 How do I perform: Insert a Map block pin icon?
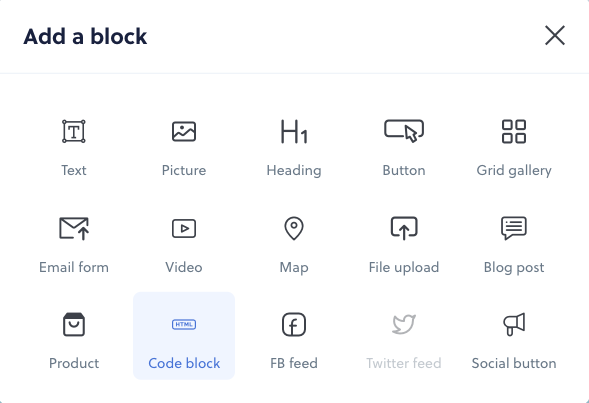(x=294, y=228)
